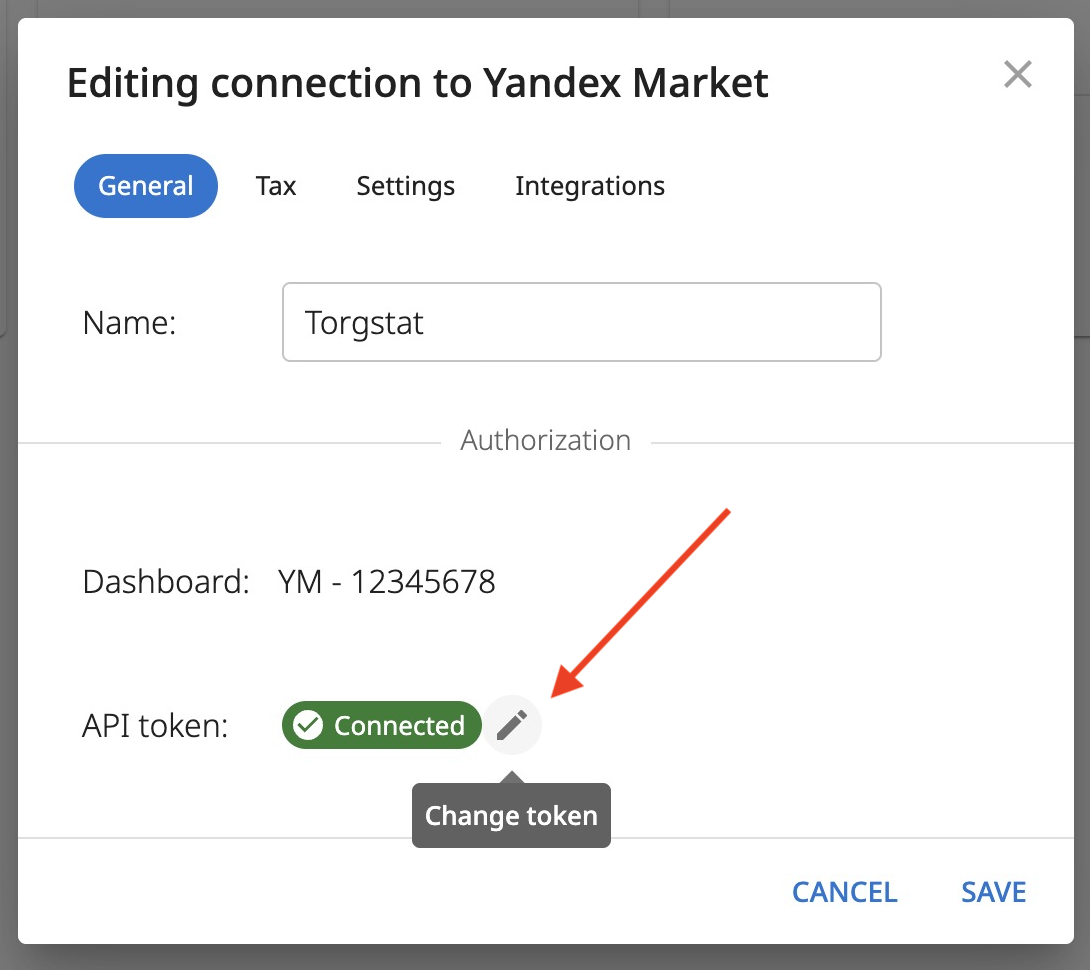
Task: Go to the Settings tab
Action: 405,186
